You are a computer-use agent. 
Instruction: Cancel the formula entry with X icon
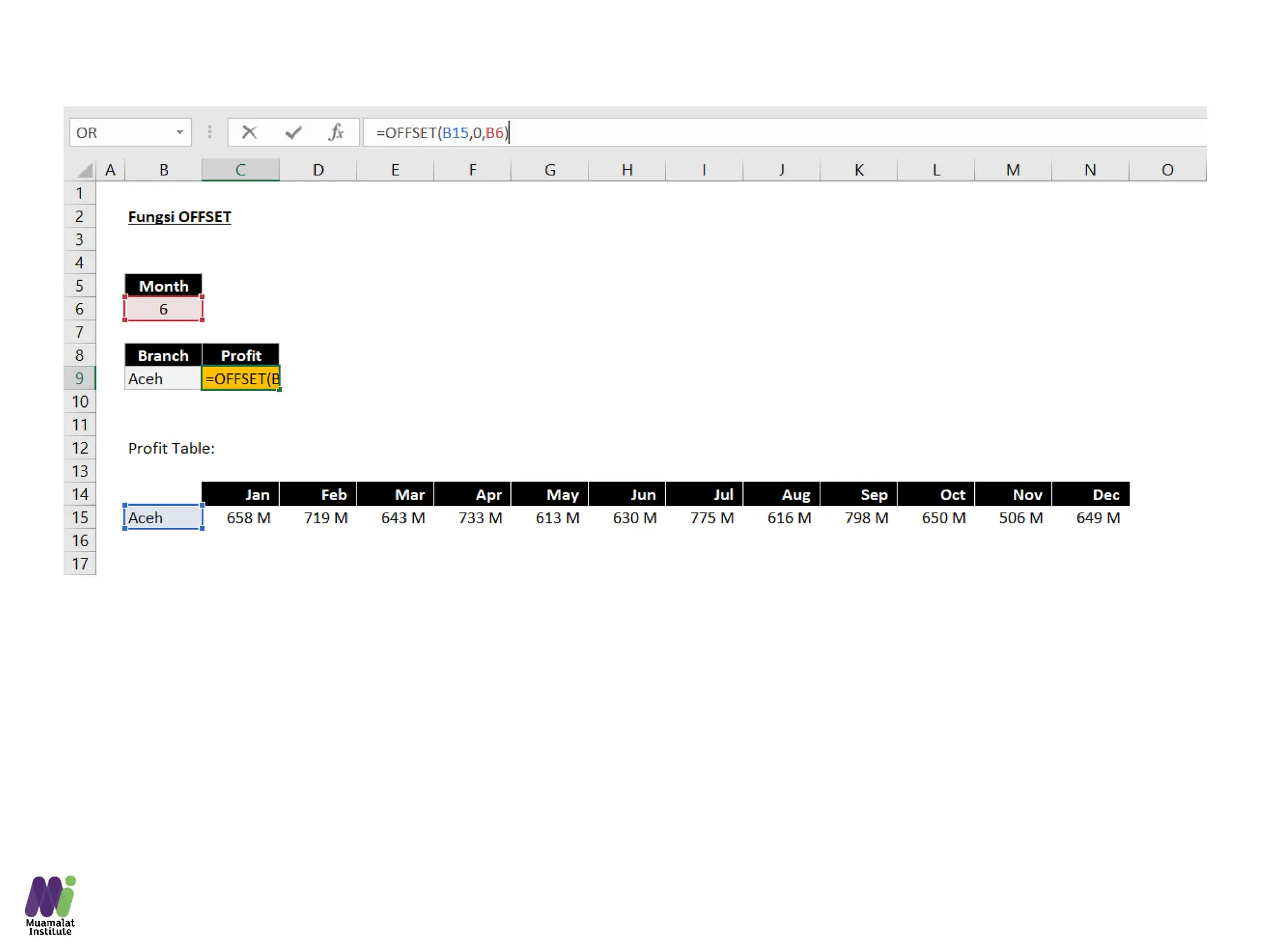click(249, 132)
